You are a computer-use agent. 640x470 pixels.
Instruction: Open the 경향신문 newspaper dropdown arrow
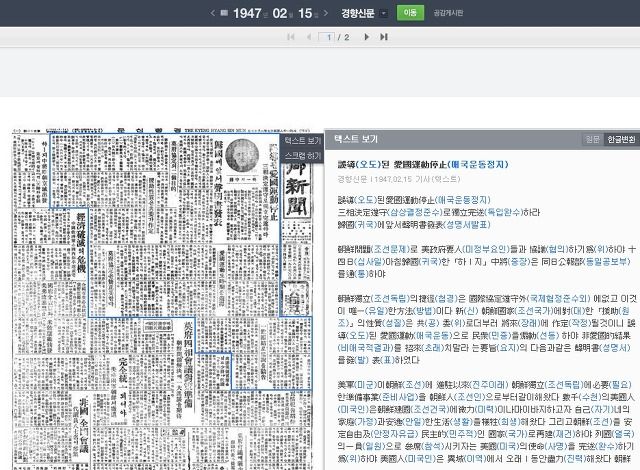point(383,13)
